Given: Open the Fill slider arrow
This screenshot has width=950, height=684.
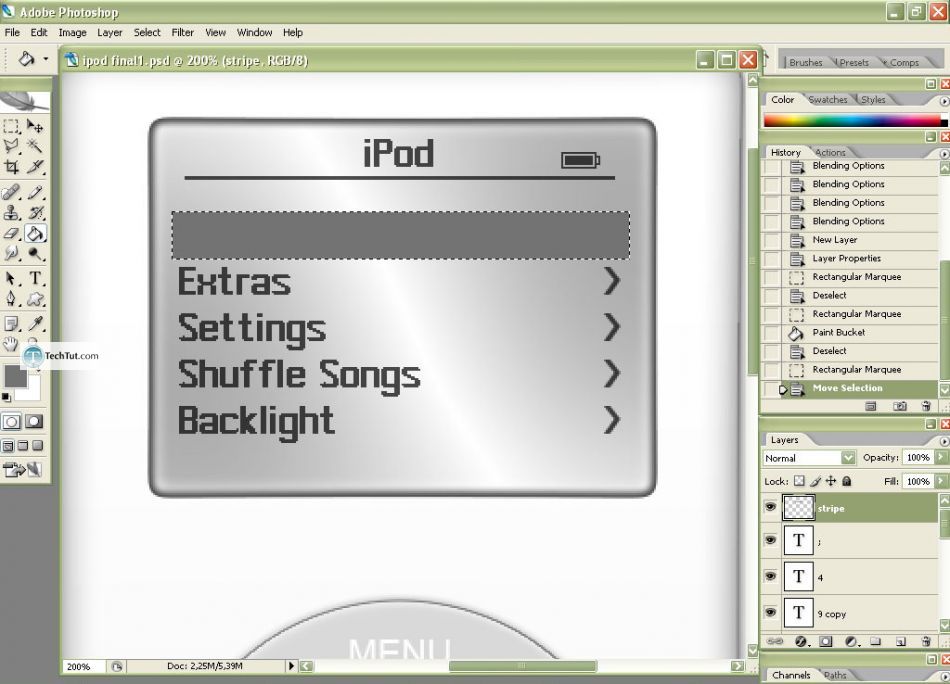Looking at the screenshot, I should pos(941,481).
